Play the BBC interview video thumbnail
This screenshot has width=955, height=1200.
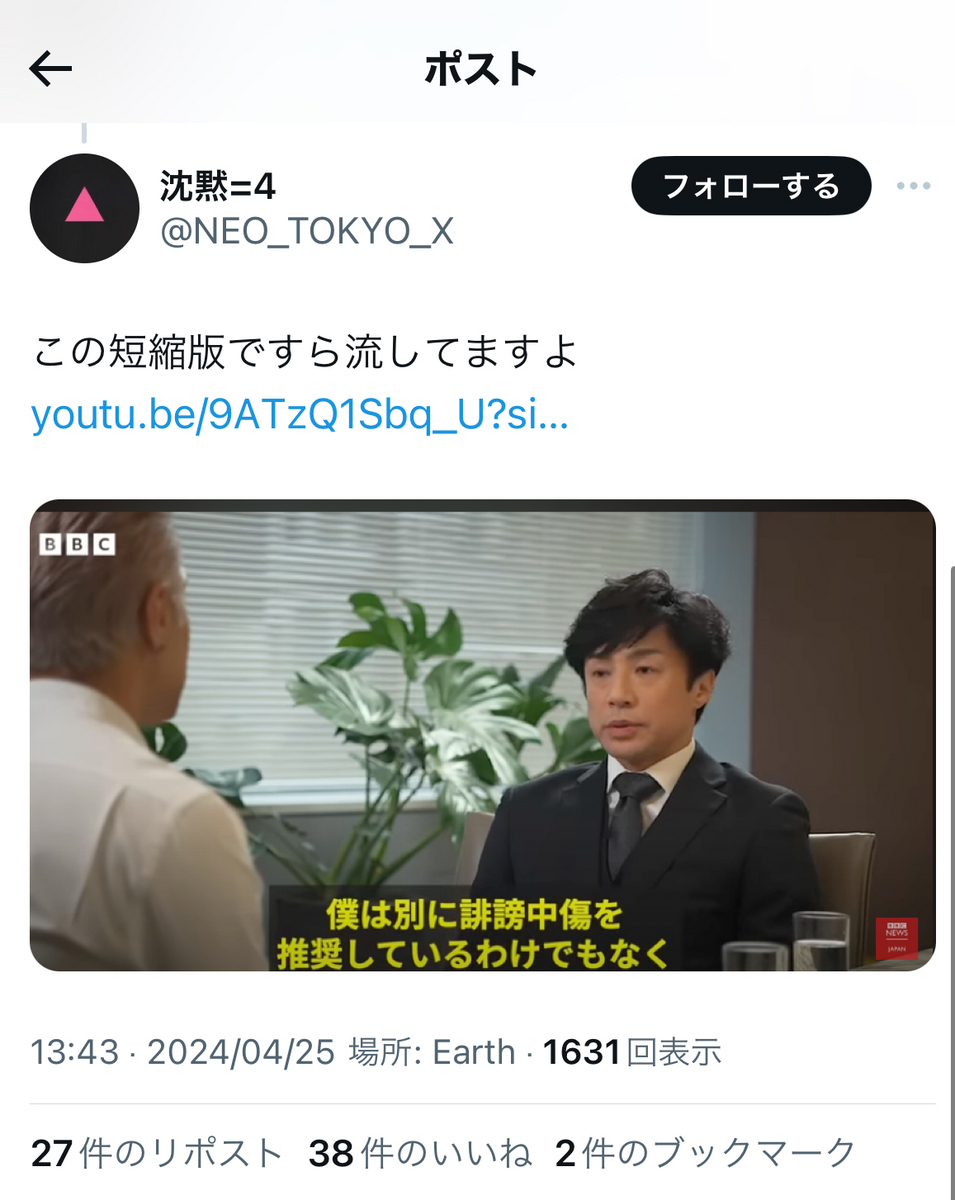pyautogui.click(x=482, y=735)
